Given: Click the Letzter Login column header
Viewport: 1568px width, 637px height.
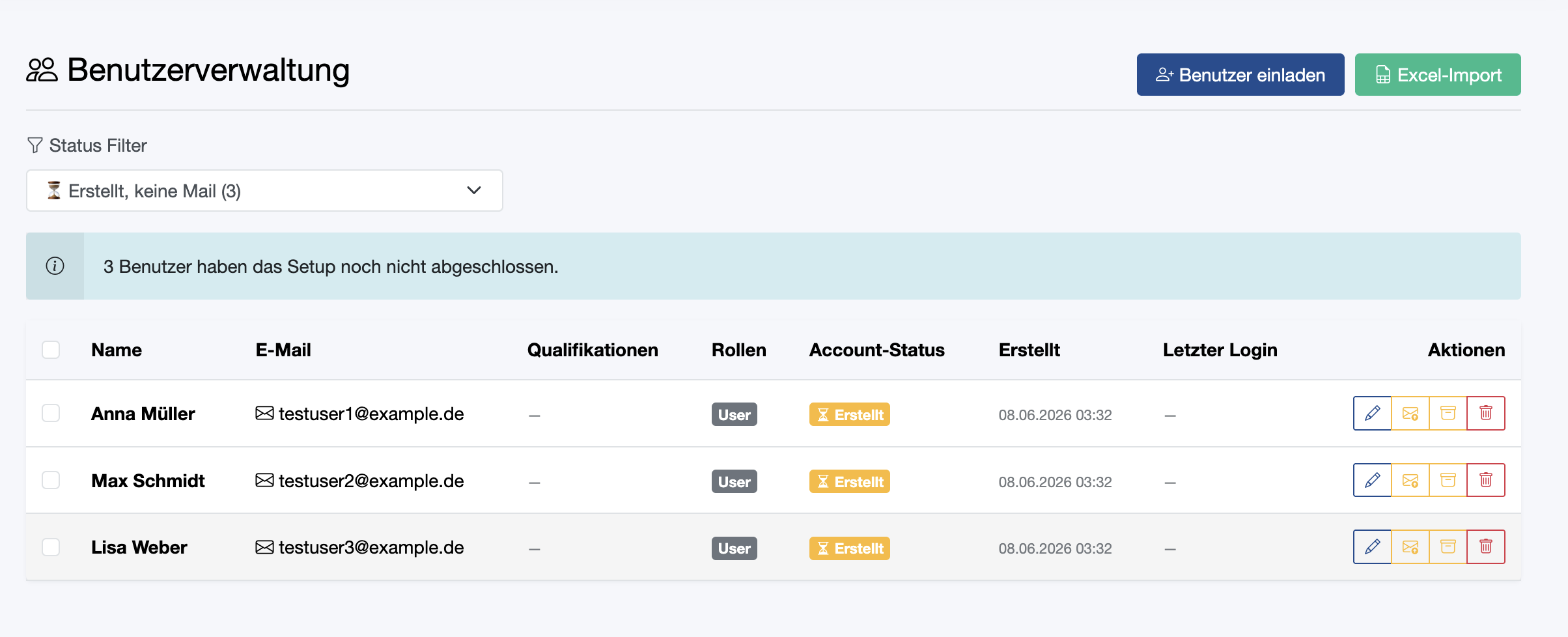Looking at the screenshot, I should click(1220, 350).
